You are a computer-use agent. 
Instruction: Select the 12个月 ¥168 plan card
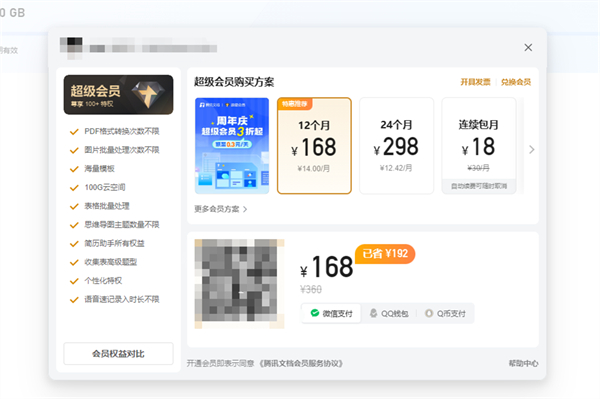point(314,146)
